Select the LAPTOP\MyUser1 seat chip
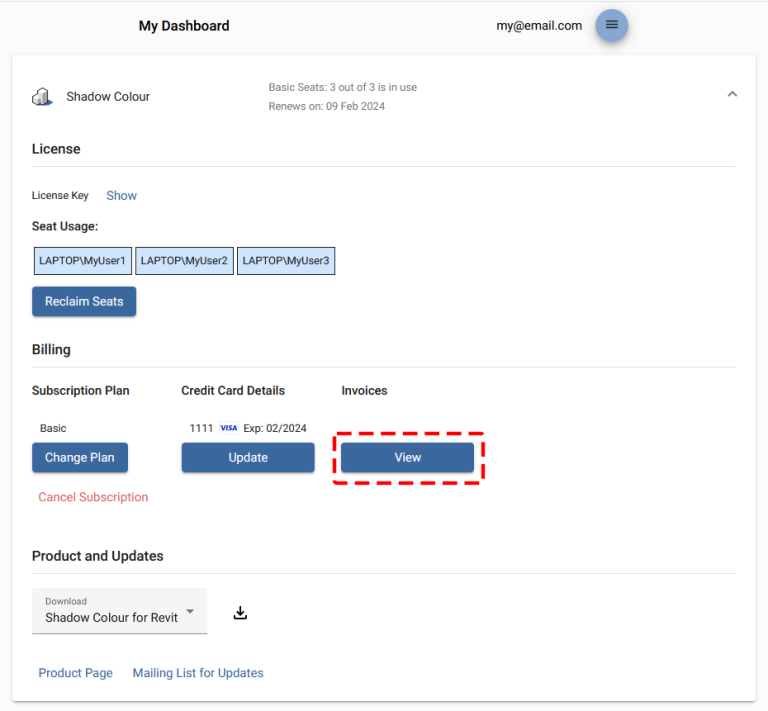Image resolution: width=768 pixels, height=711 pixels. (x=82, y=261)
